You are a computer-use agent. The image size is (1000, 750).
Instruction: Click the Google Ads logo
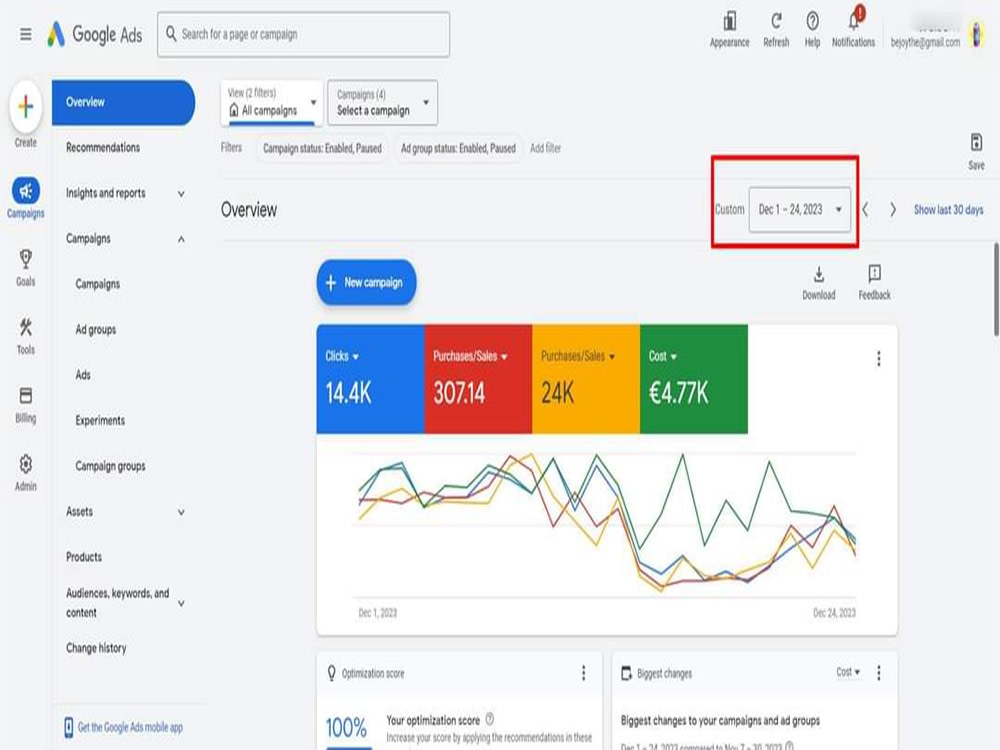95,34
